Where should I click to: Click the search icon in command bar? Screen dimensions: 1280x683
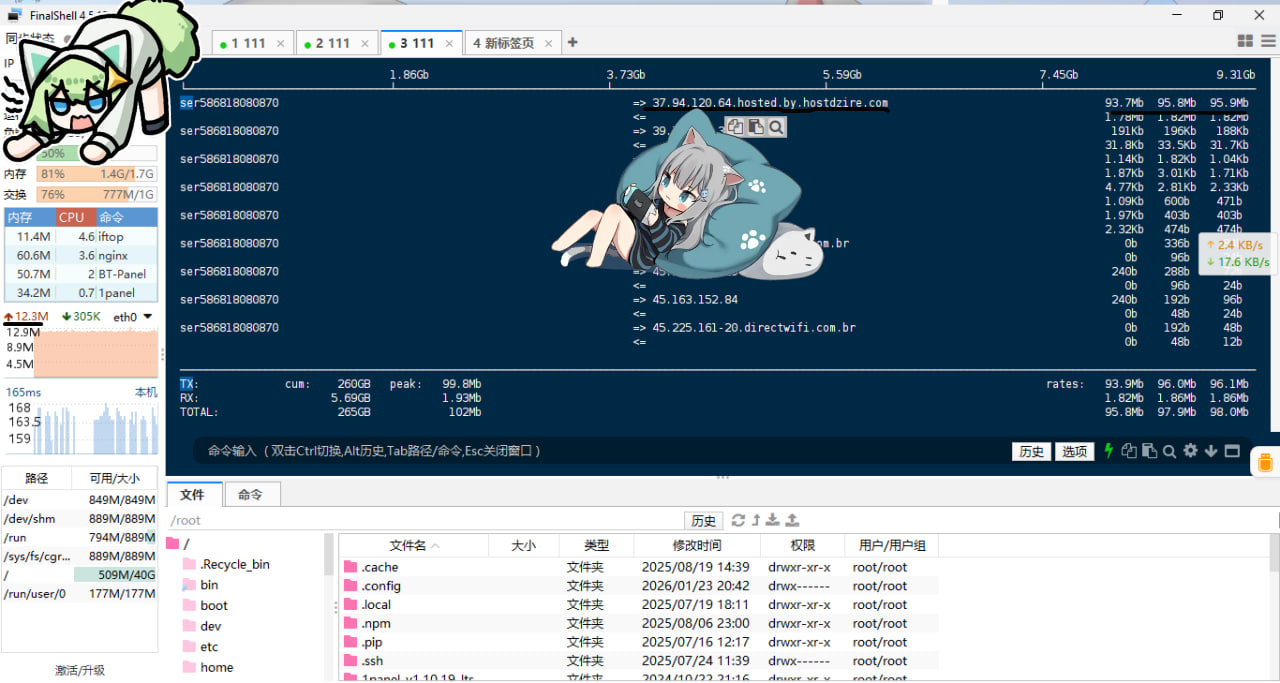1169,451
